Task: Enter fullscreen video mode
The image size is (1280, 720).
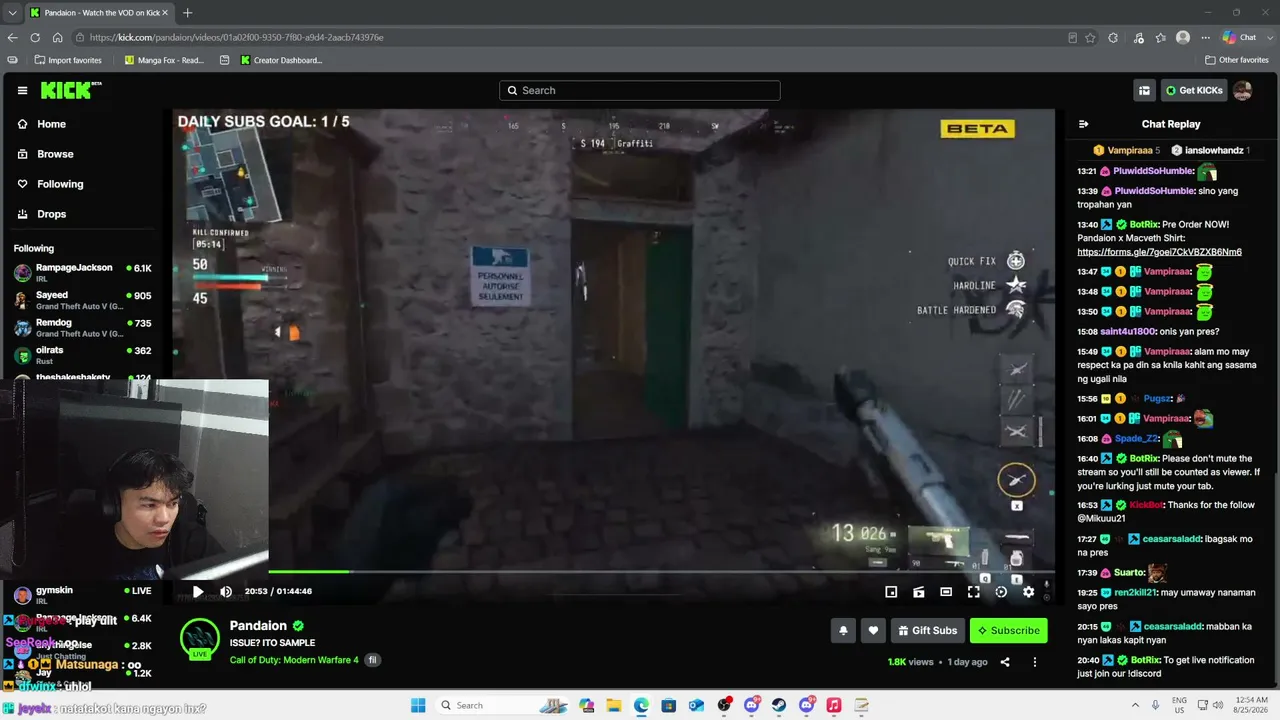Action: coord(974,592)
